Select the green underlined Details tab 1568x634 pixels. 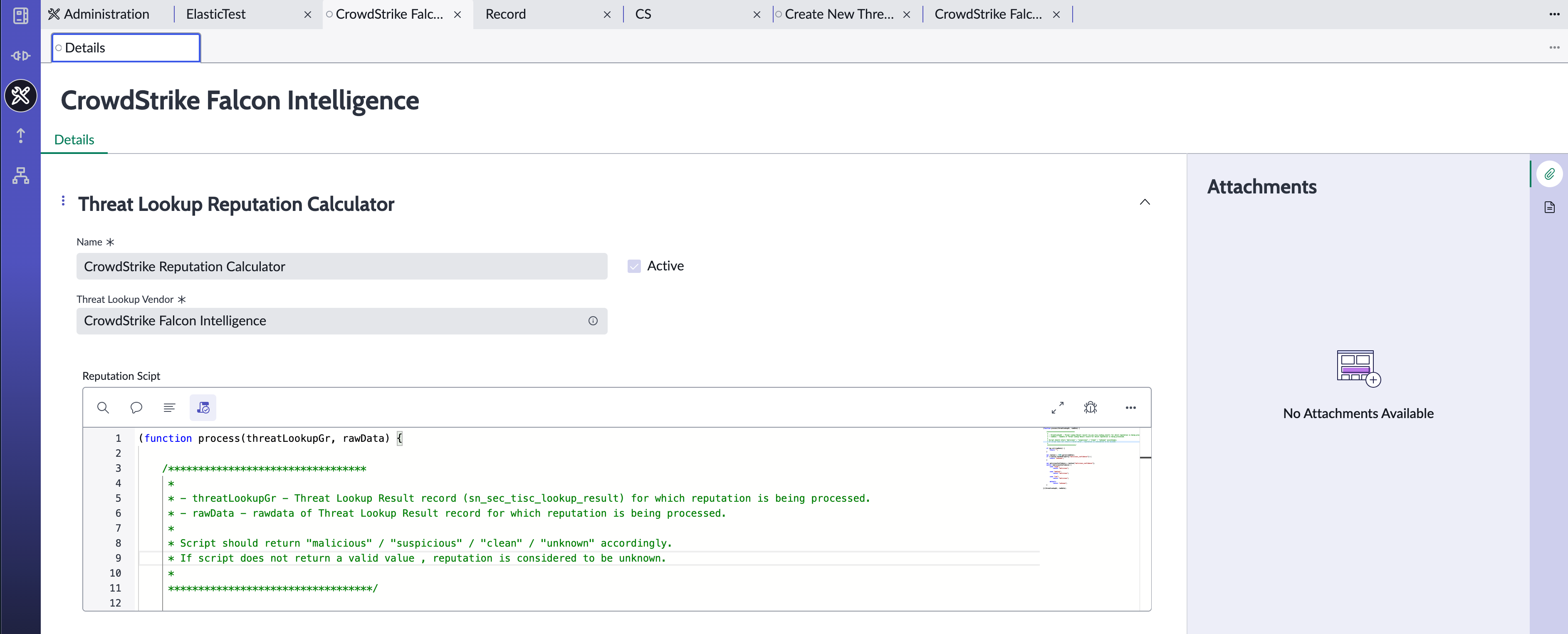(x=74, y=139)
